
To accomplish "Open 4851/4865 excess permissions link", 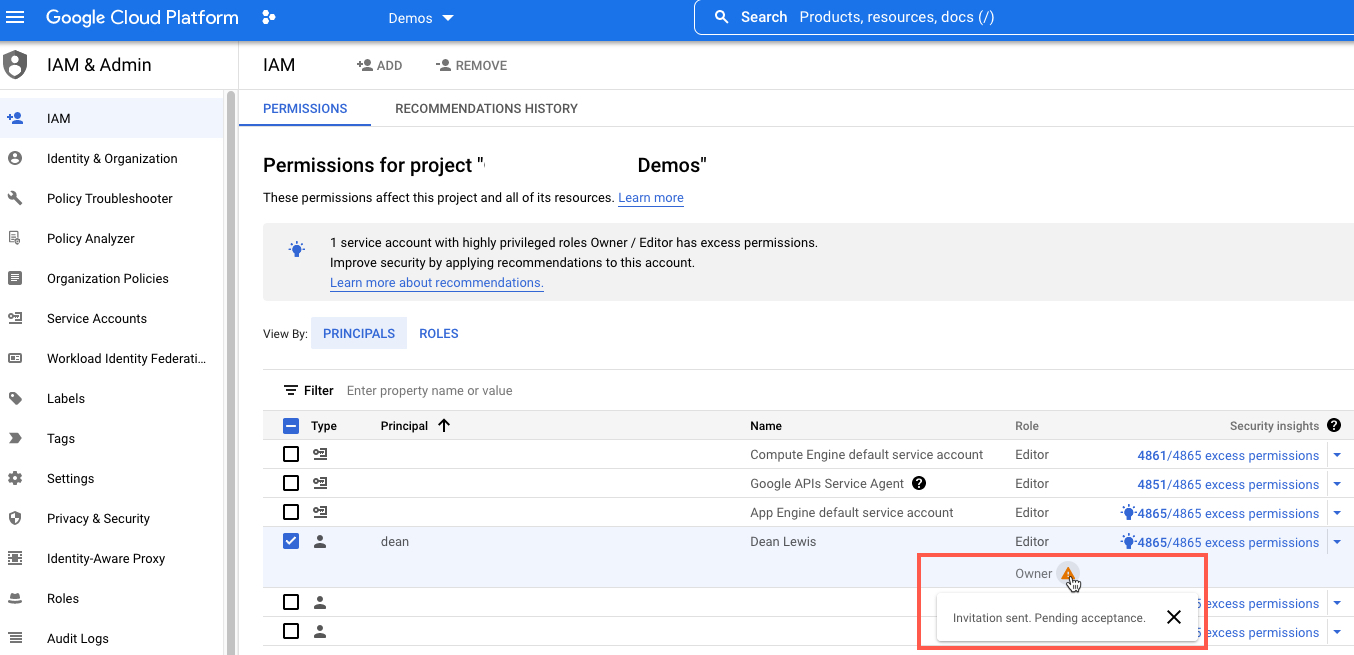I will pos(1228,484).
